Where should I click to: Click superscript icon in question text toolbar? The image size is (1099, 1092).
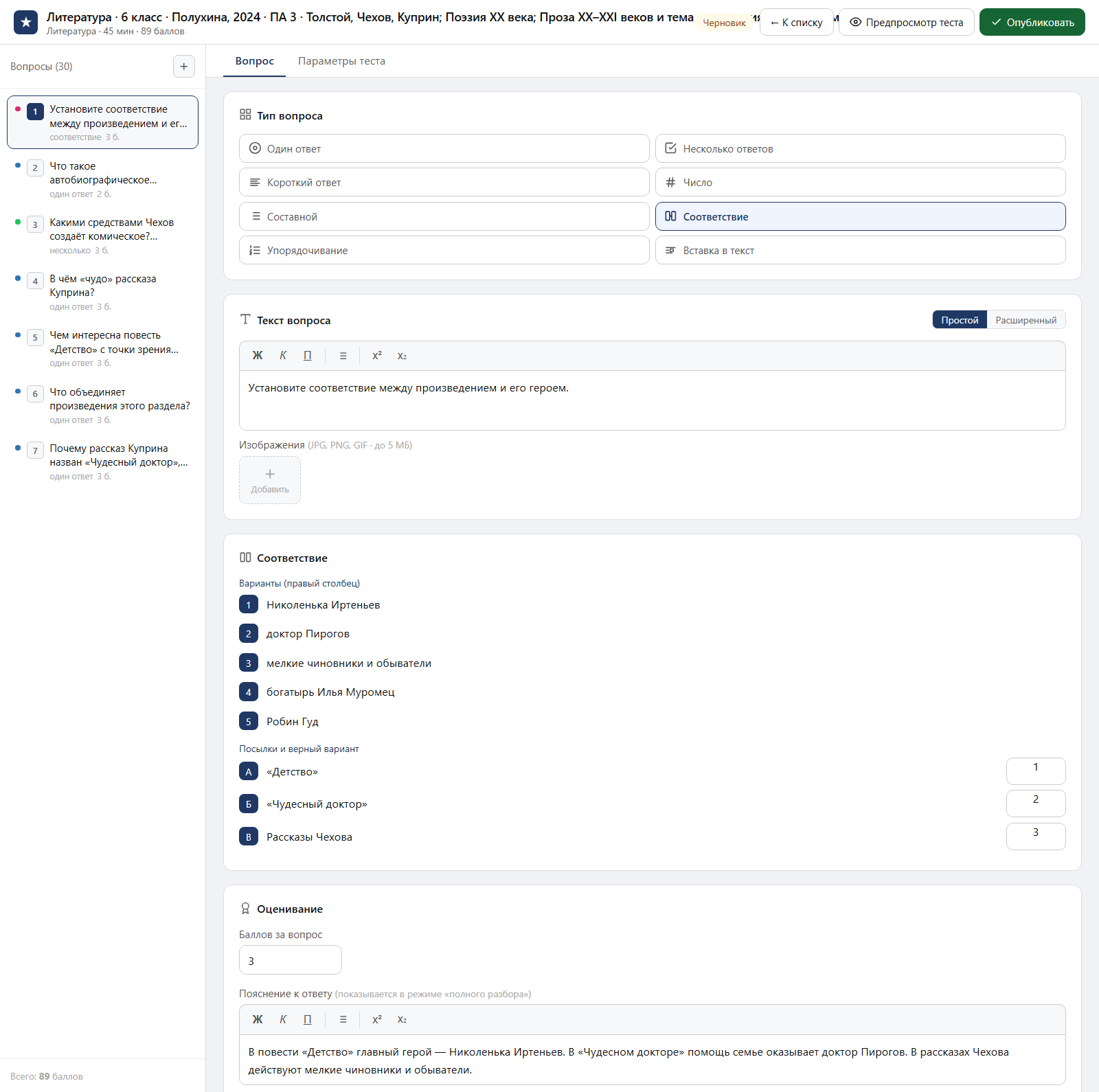point(377,356)
